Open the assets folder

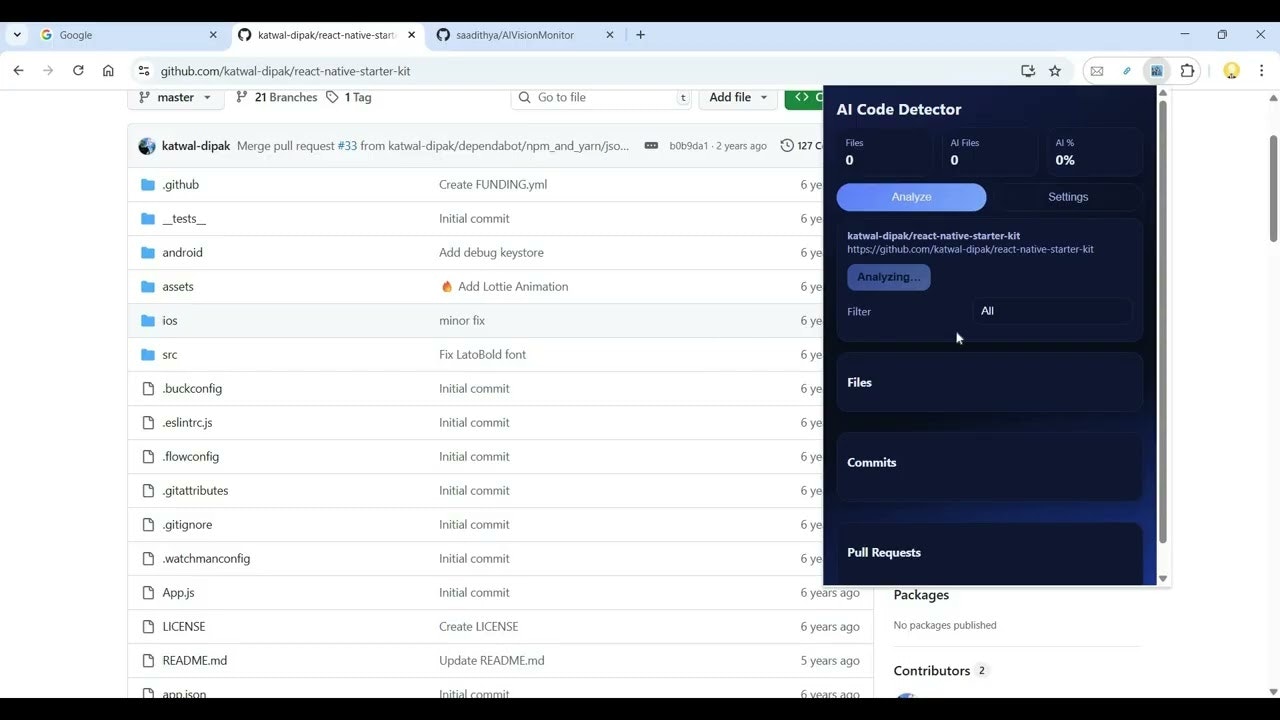coord(178,286)
